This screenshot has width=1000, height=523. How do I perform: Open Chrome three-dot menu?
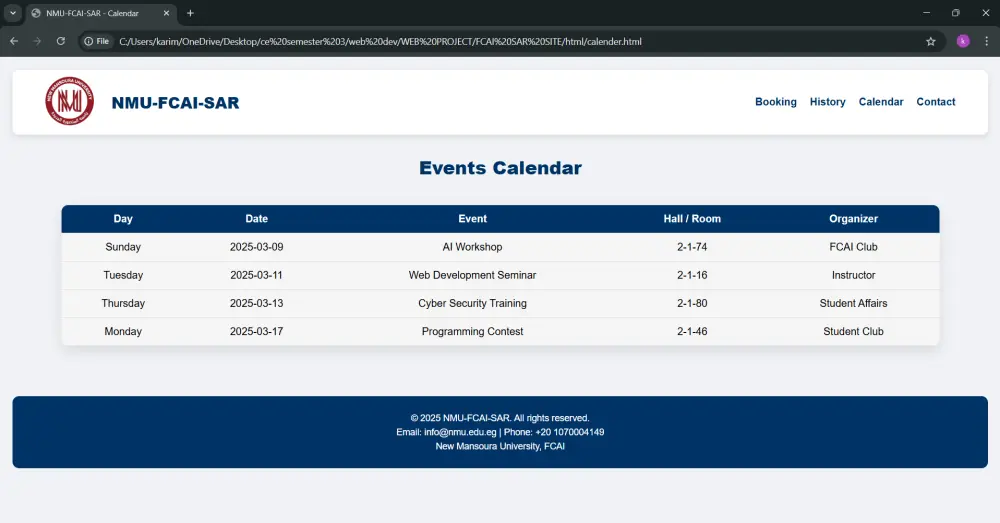pos(987,41)
